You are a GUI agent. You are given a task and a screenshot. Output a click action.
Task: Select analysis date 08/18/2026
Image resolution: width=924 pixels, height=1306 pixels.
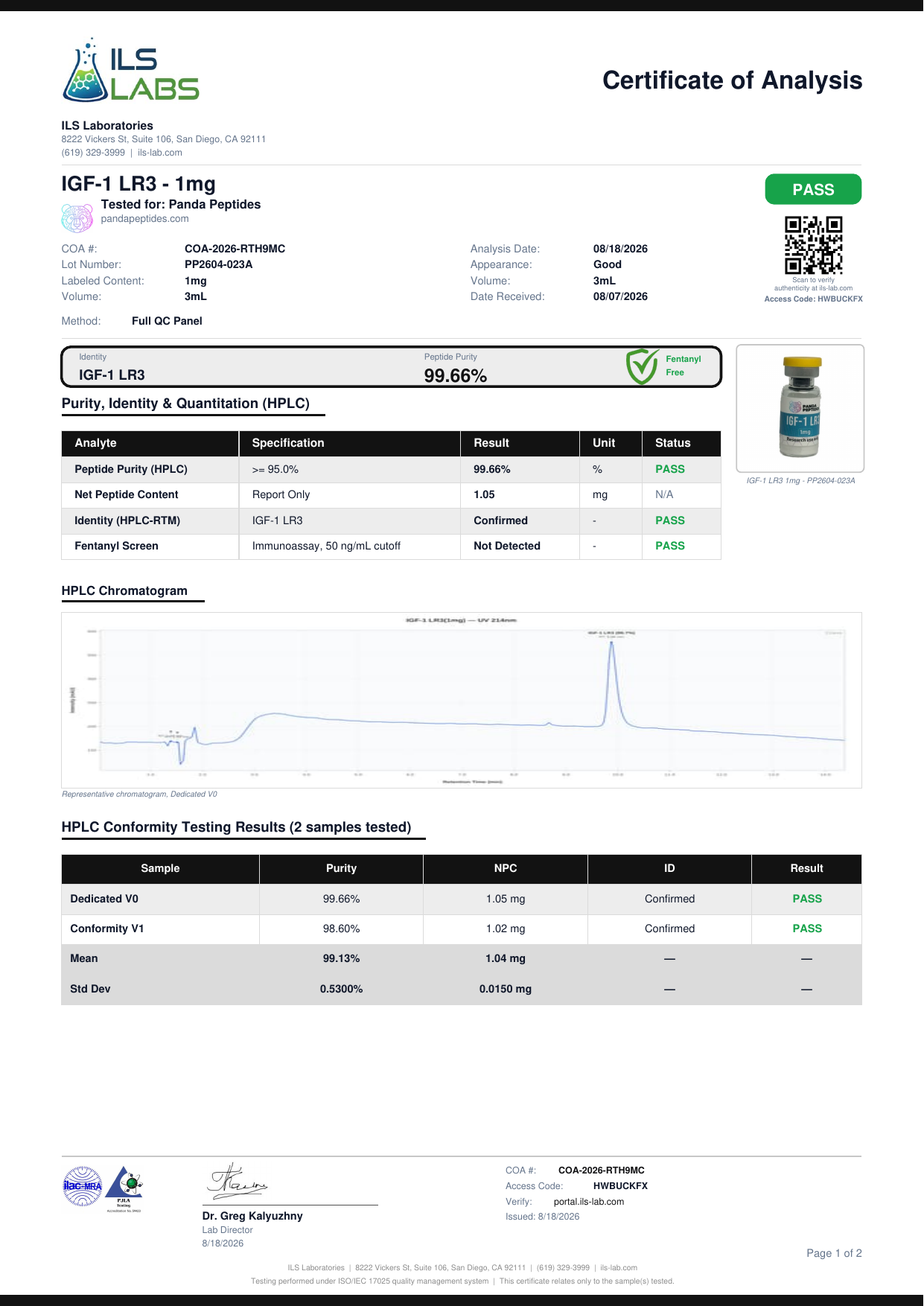(x=620, y=249)
